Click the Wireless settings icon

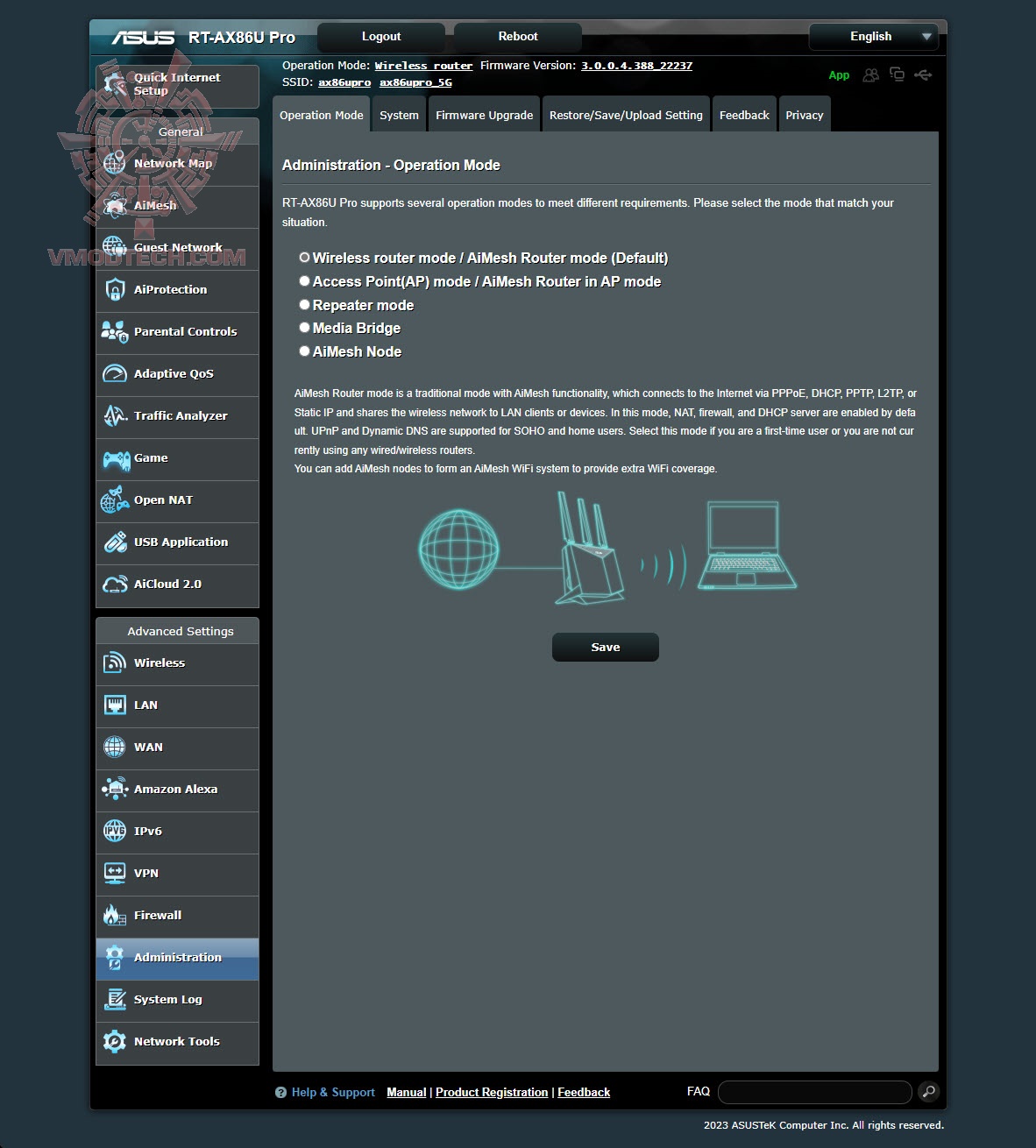pos(115,663)
